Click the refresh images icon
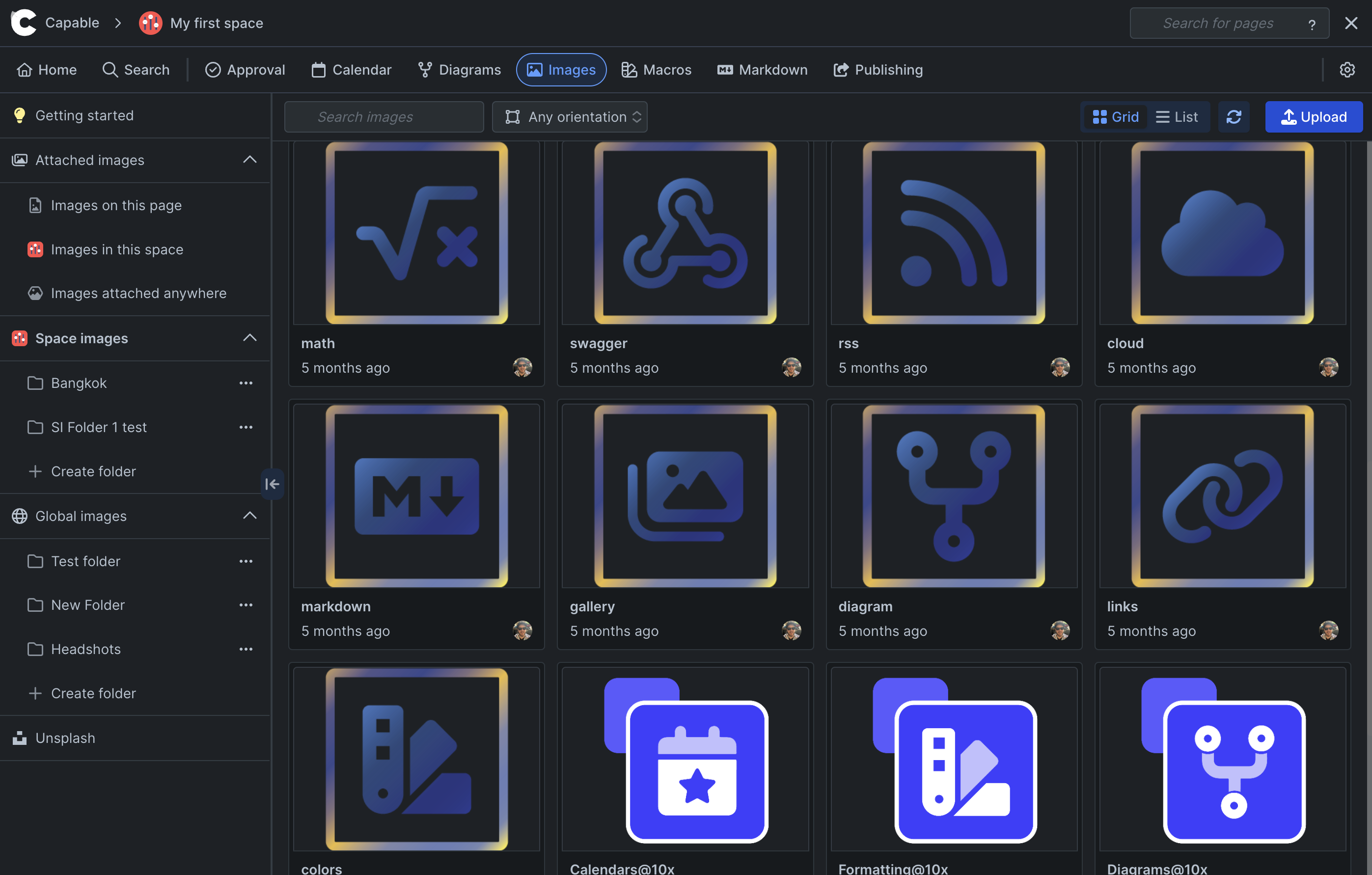1372x875 pixels. (x=1234, y=117)
